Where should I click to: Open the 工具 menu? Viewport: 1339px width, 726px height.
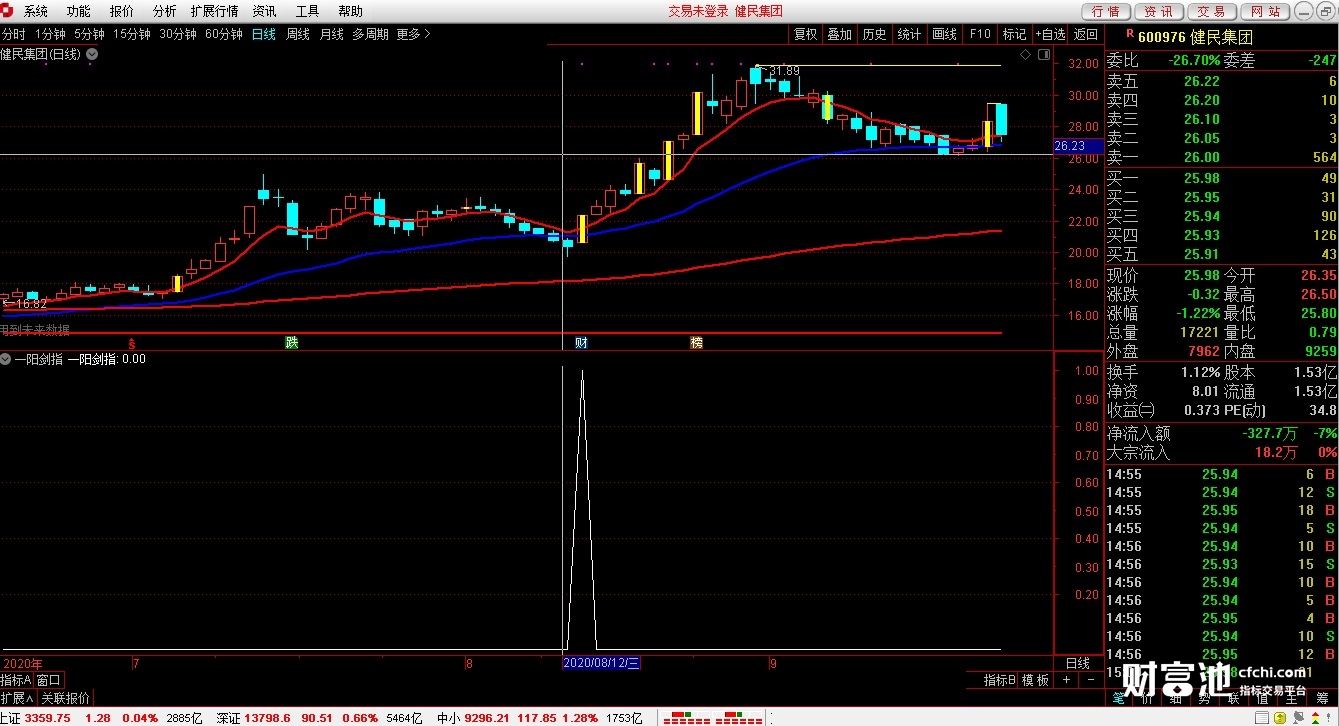tap(308, 11)
